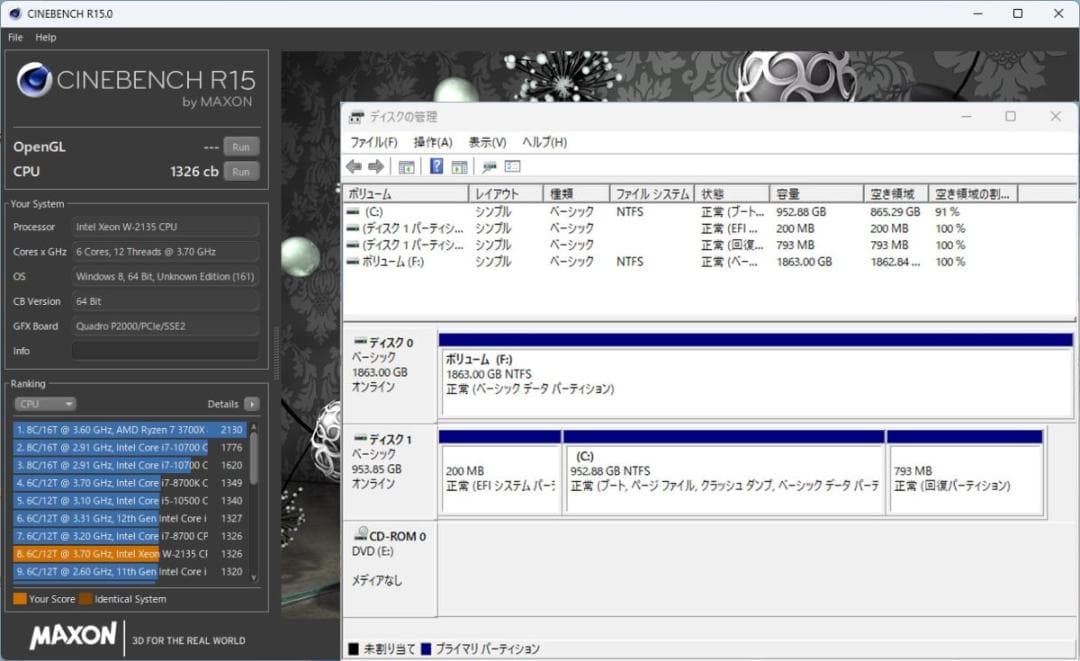Click the CINEBENCH R15 logo icon
Image resolution: width=1080 pixels, height=661 pixels.
(x=34, y=80)
